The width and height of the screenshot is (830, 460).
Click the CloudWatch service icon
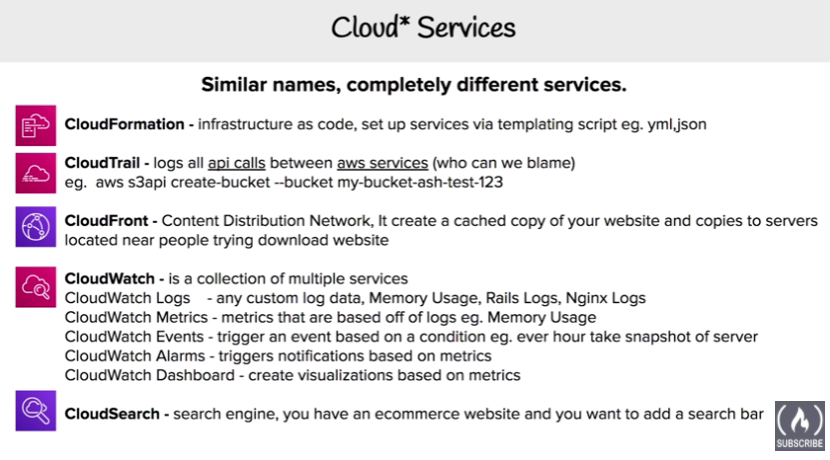point(35,287)
